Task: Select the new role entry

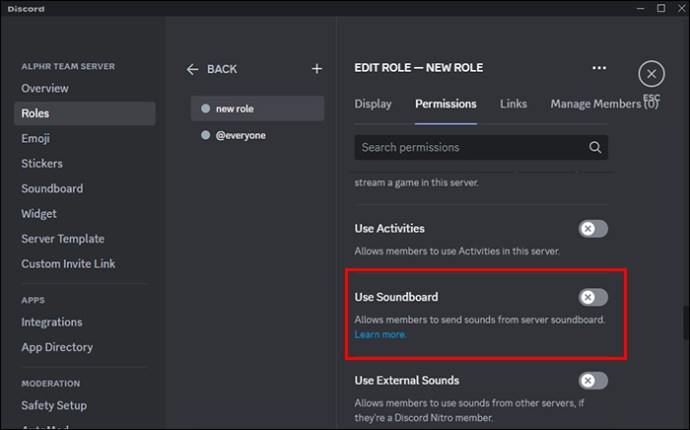Action: click(x=257, y=108)
